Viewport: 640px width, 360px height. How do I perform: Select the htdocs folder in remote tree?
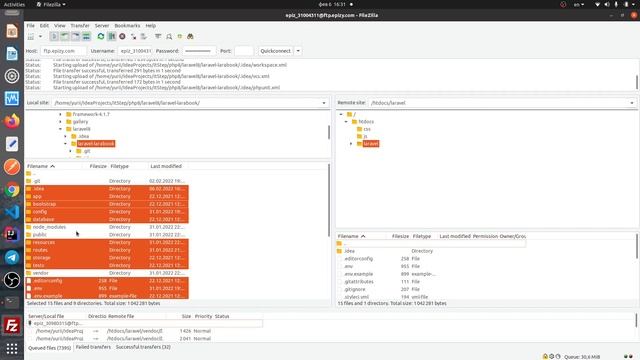pyautogui.click(x=362, y=122)
